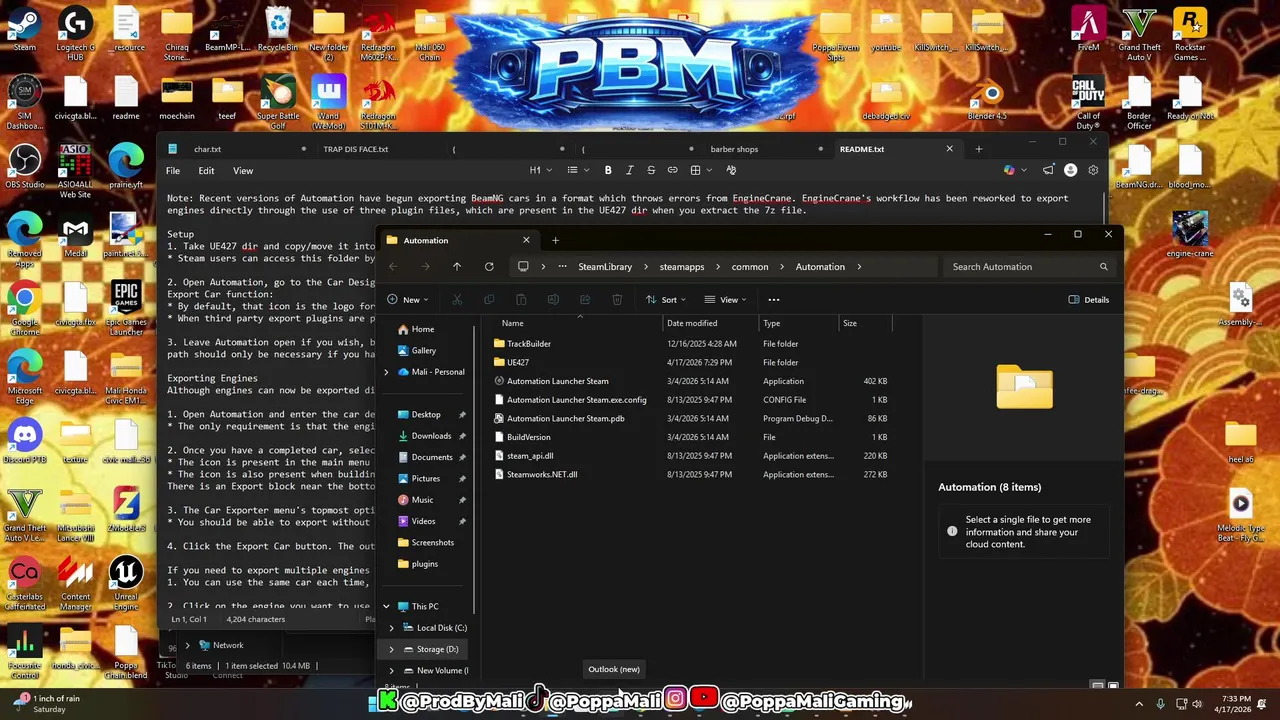1280x720 pixels.
Task: Switch to TRAP DIS FACE.txt tab
Action: pos(355,149)
